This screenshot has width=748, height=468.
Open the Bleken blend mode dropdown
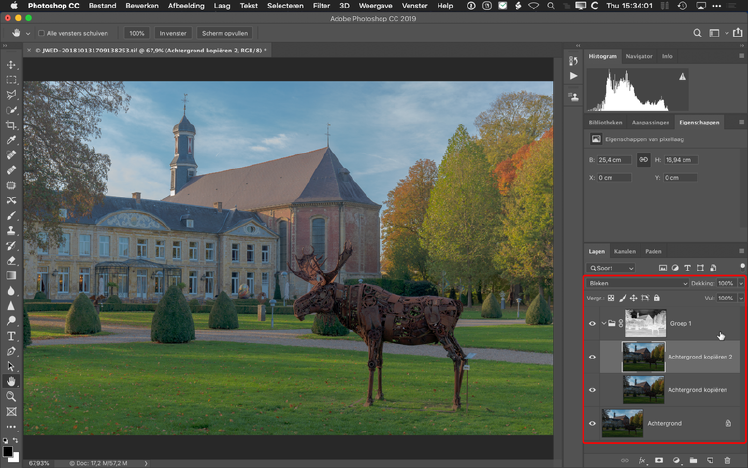click(637, 283)
